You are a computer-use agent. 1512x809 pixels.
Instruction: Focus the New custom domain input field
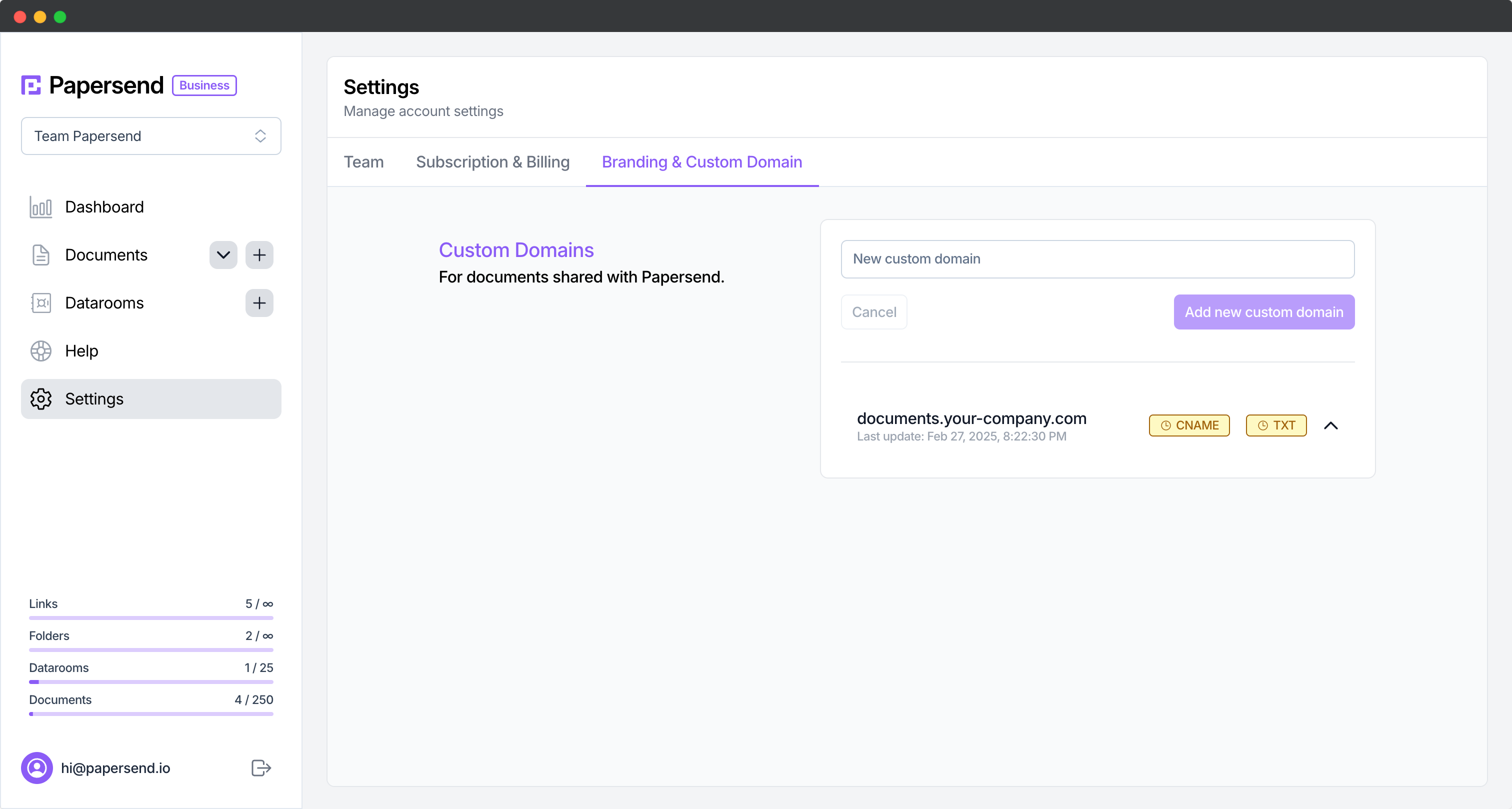[1097, 259]
